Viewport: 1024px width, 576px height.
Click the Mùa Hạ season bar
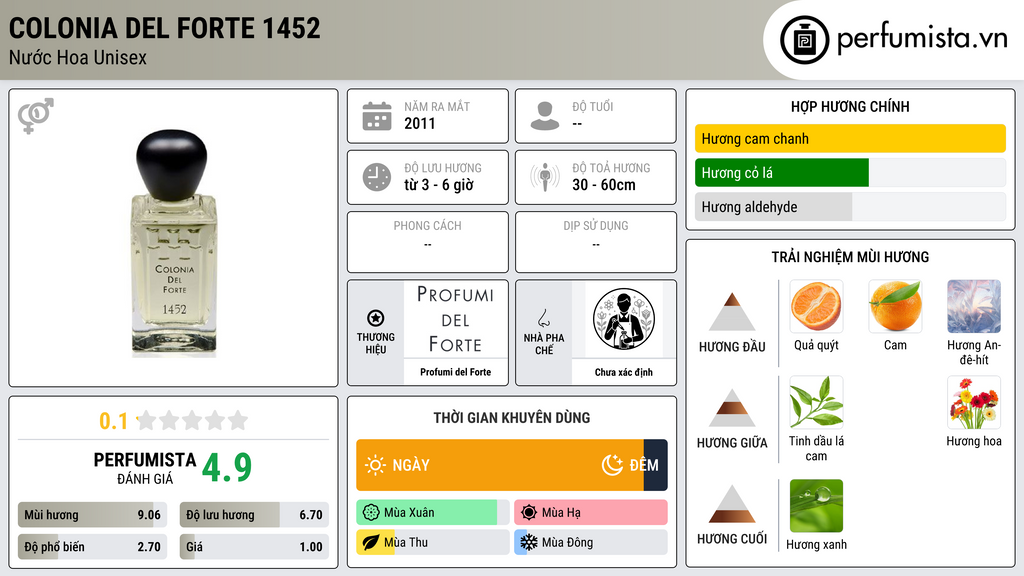(590, 513)
